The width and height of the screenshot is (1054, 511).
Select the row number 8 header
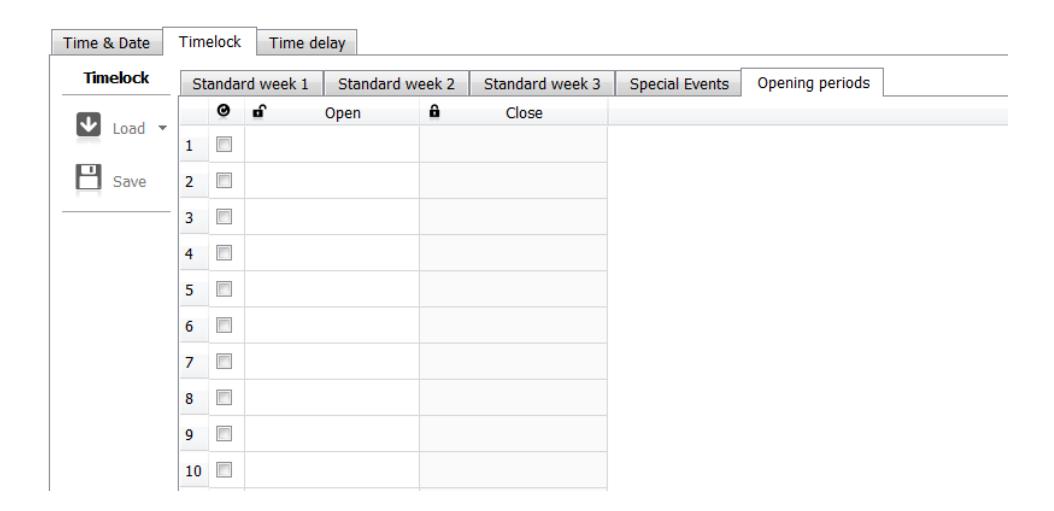click(x=194, y=398)
